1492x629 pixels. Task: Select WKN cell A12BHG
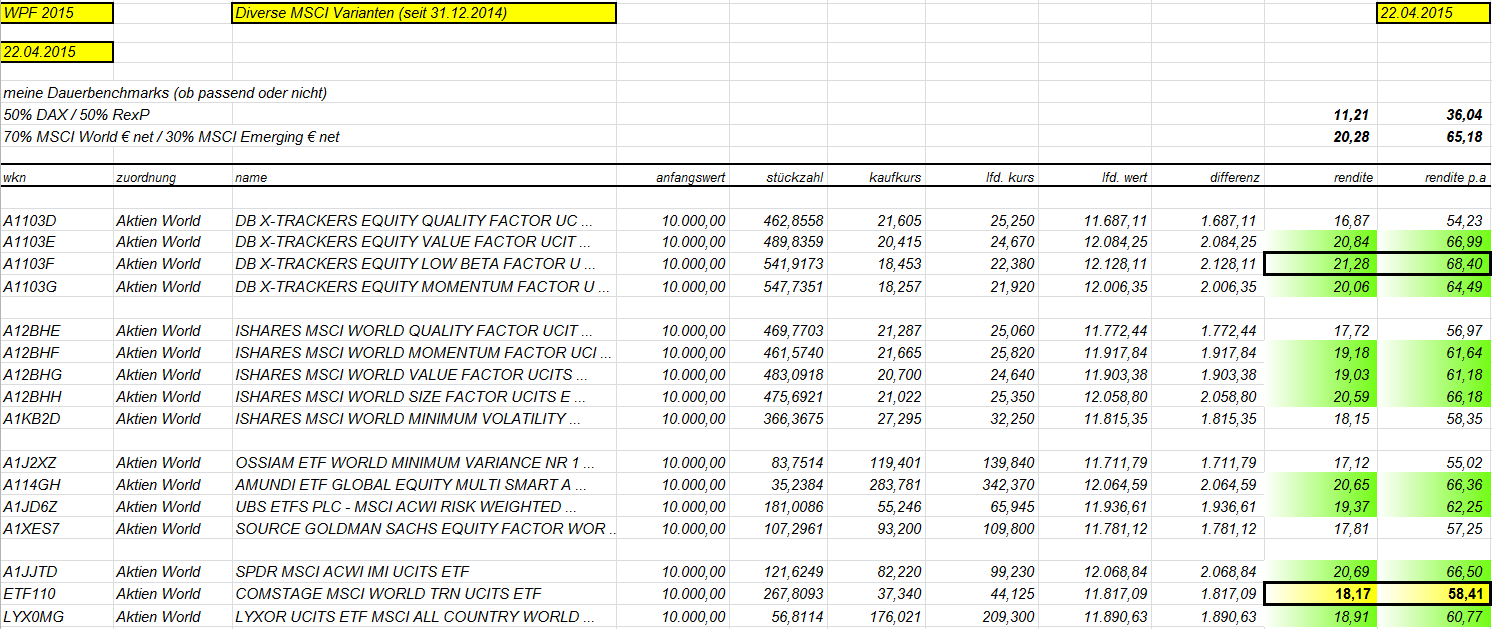pyautogui.click(x=32, y=374)
